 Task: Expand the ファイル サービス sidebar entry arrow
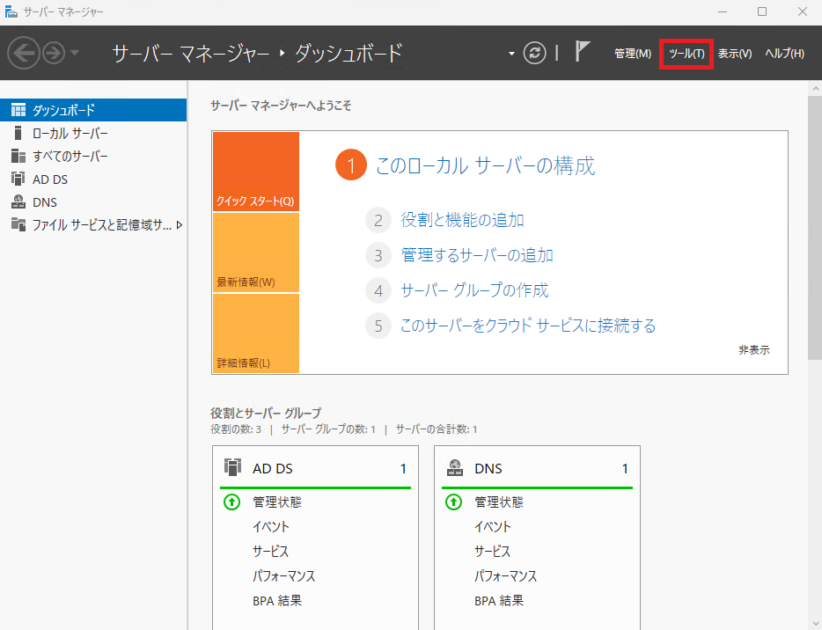180,224
